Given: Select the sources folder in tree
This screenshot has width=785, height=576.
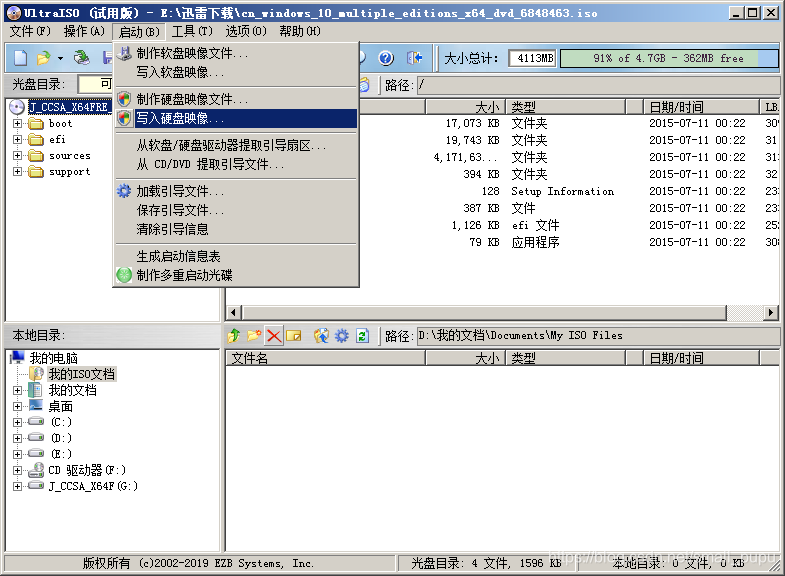Looking at the screenshot, I should (70, 156).
